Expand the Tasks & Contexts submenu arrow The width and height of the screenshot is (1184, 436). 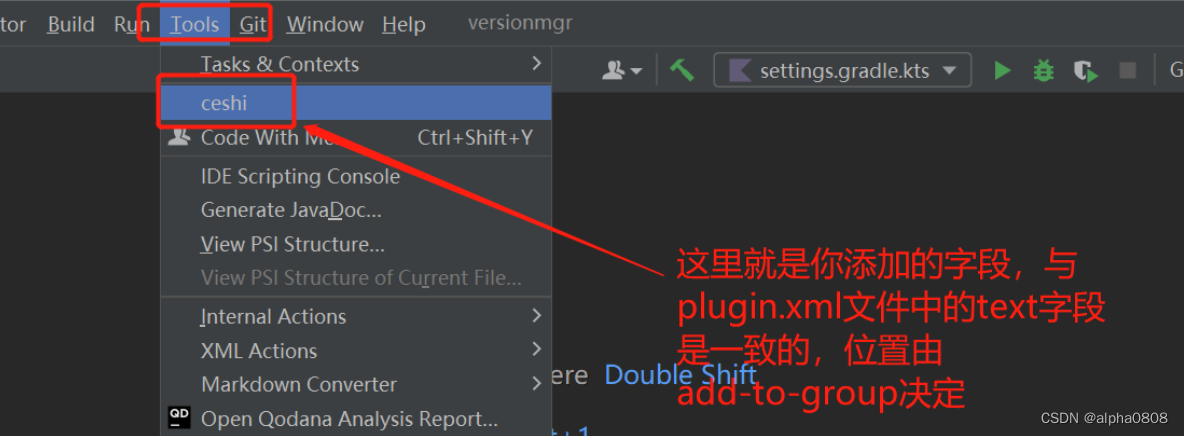click(x=536, y=63)
